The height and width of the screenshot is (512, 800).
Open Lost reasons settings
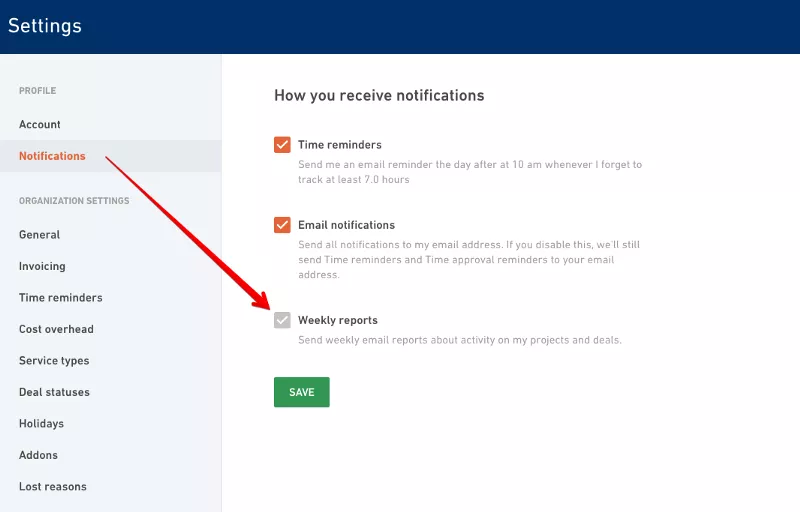coord(53,487)
